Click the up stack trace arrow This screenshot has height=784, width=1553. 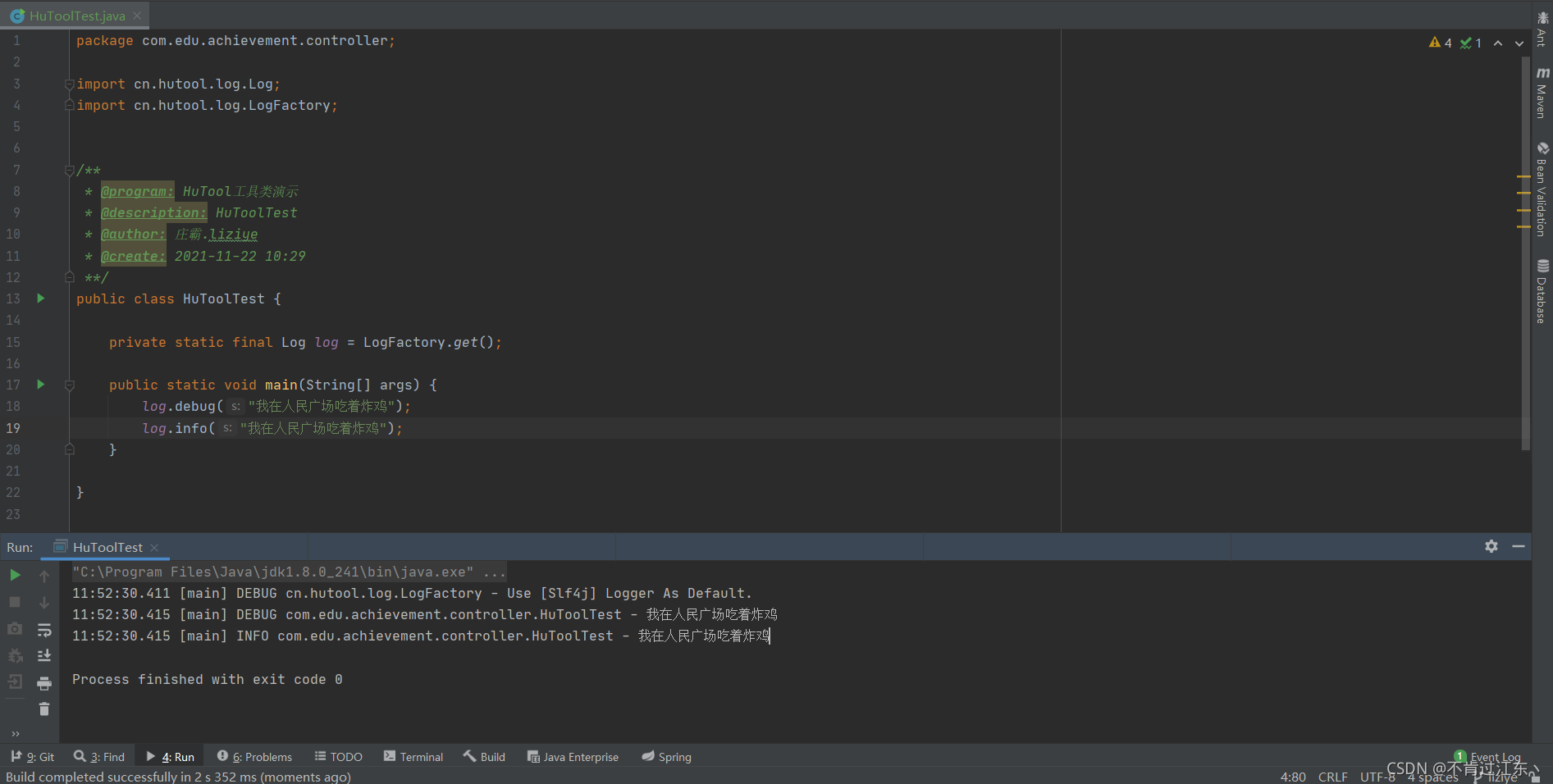pyautogui.click(x=44, y=576)
